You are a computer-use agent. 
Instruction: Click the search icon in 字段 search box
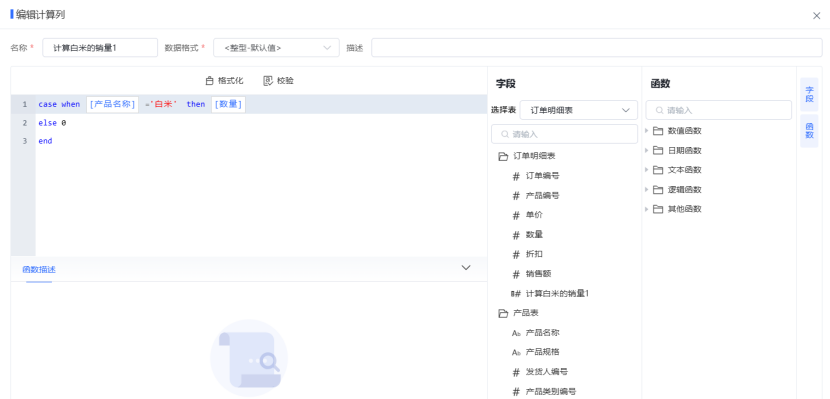(x=505, y=134)
